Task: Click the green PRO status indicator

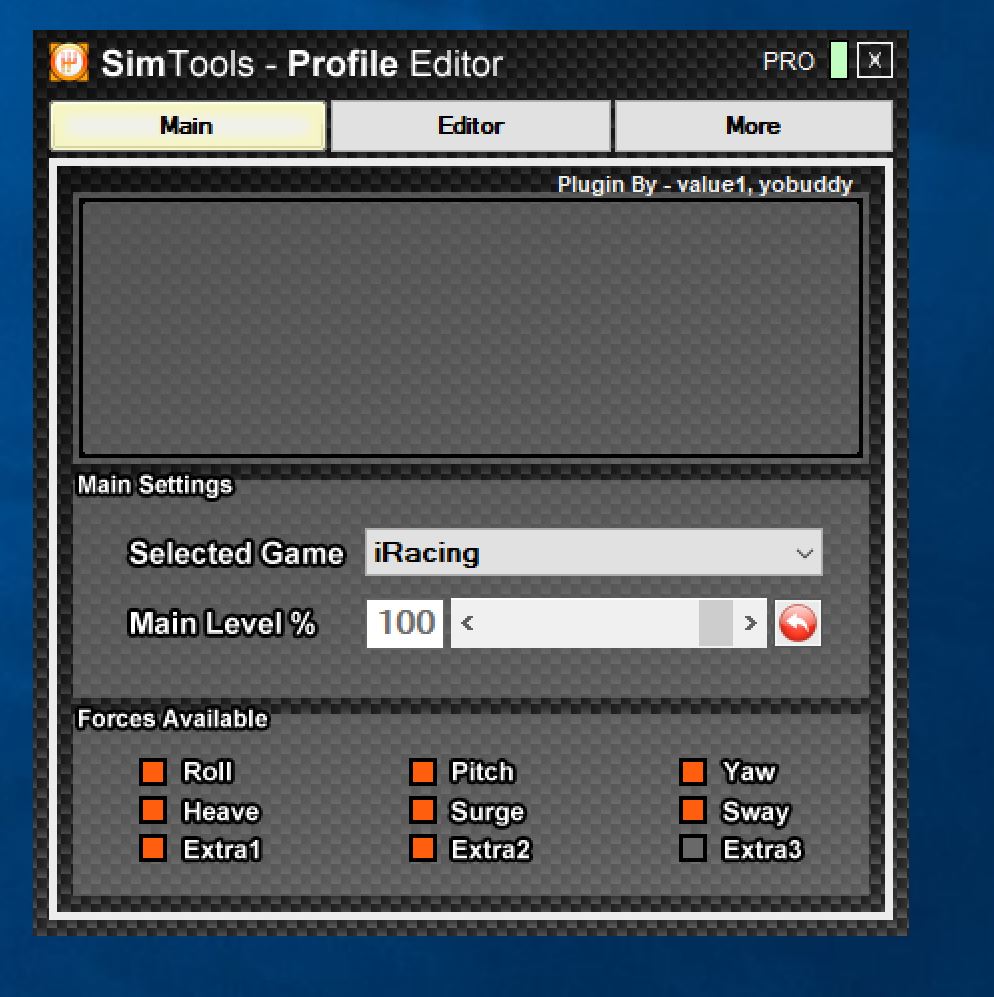Action: click(839, 60)
